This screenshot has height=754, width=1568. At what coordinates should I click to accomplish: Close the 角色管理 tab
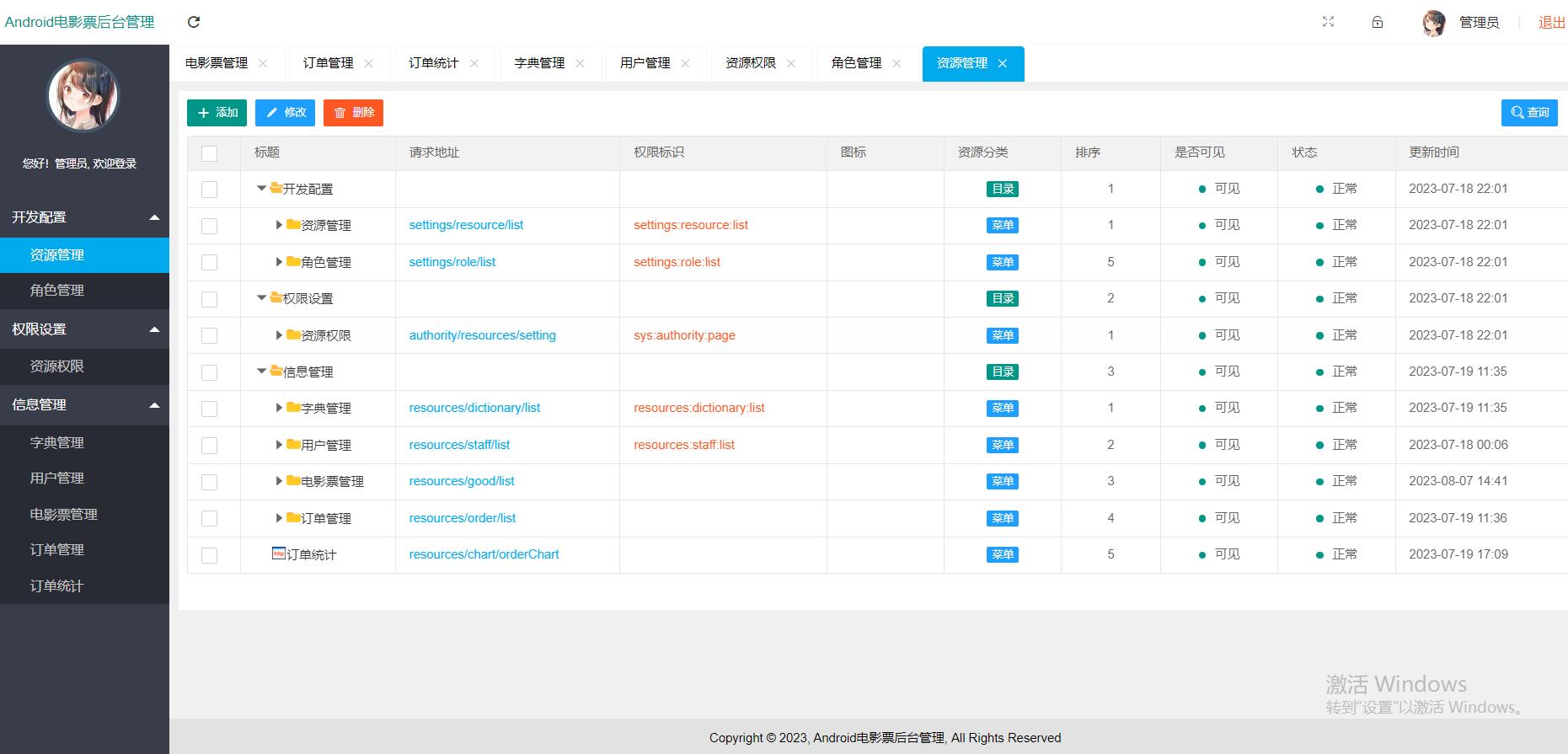coord(896,63)
